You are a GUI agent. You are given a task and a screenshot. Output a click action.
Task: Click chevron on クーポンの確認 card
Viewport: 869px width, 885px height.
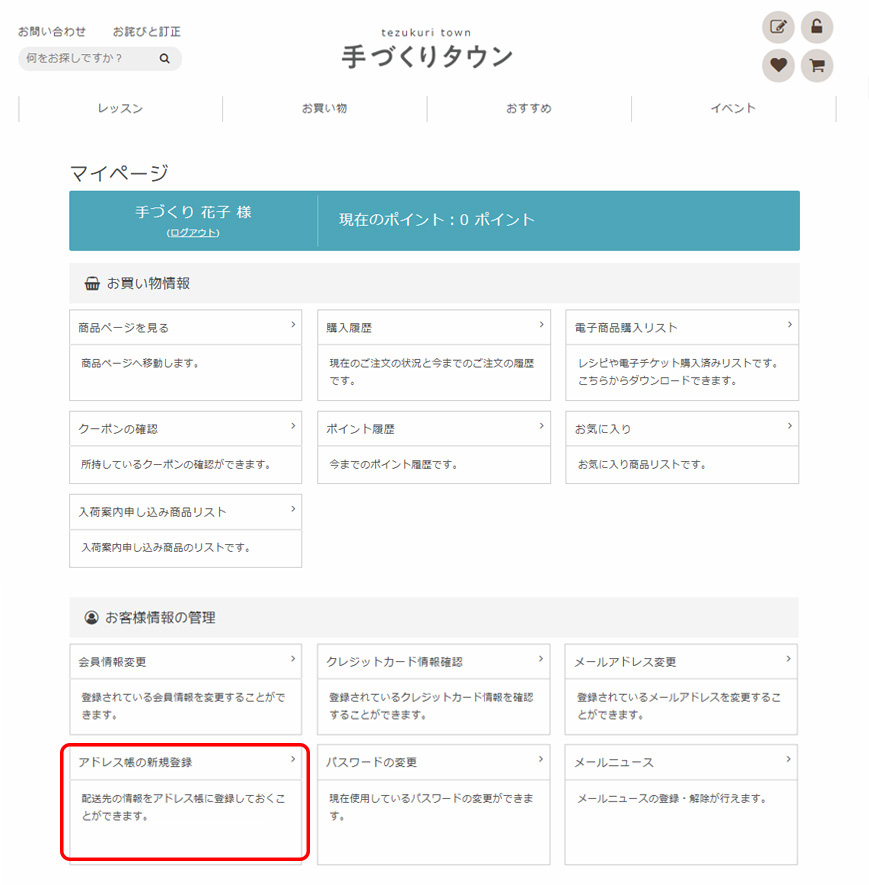pos(293,426)
